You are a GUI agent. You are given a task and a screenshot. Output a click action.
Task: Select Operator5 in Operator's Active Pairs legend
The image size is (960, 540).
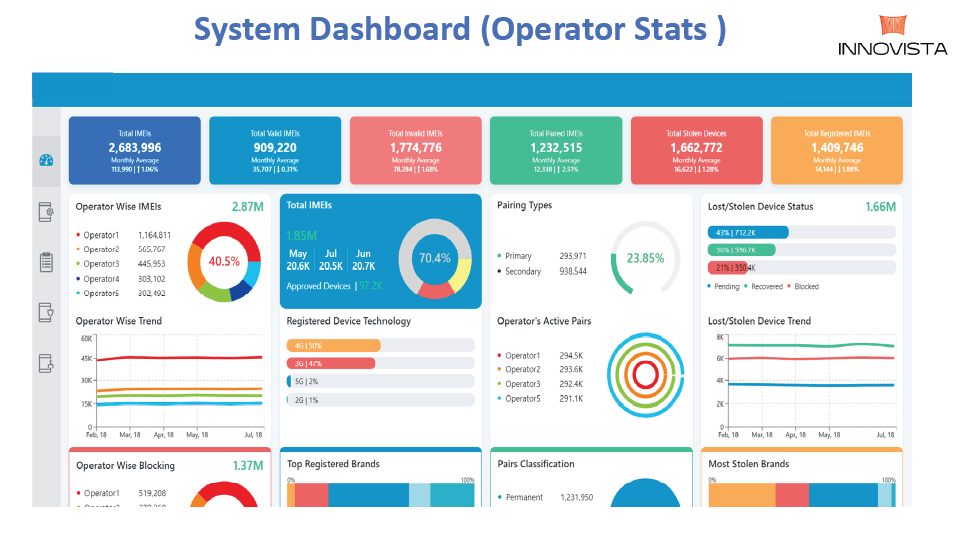[x=522, y=399]
